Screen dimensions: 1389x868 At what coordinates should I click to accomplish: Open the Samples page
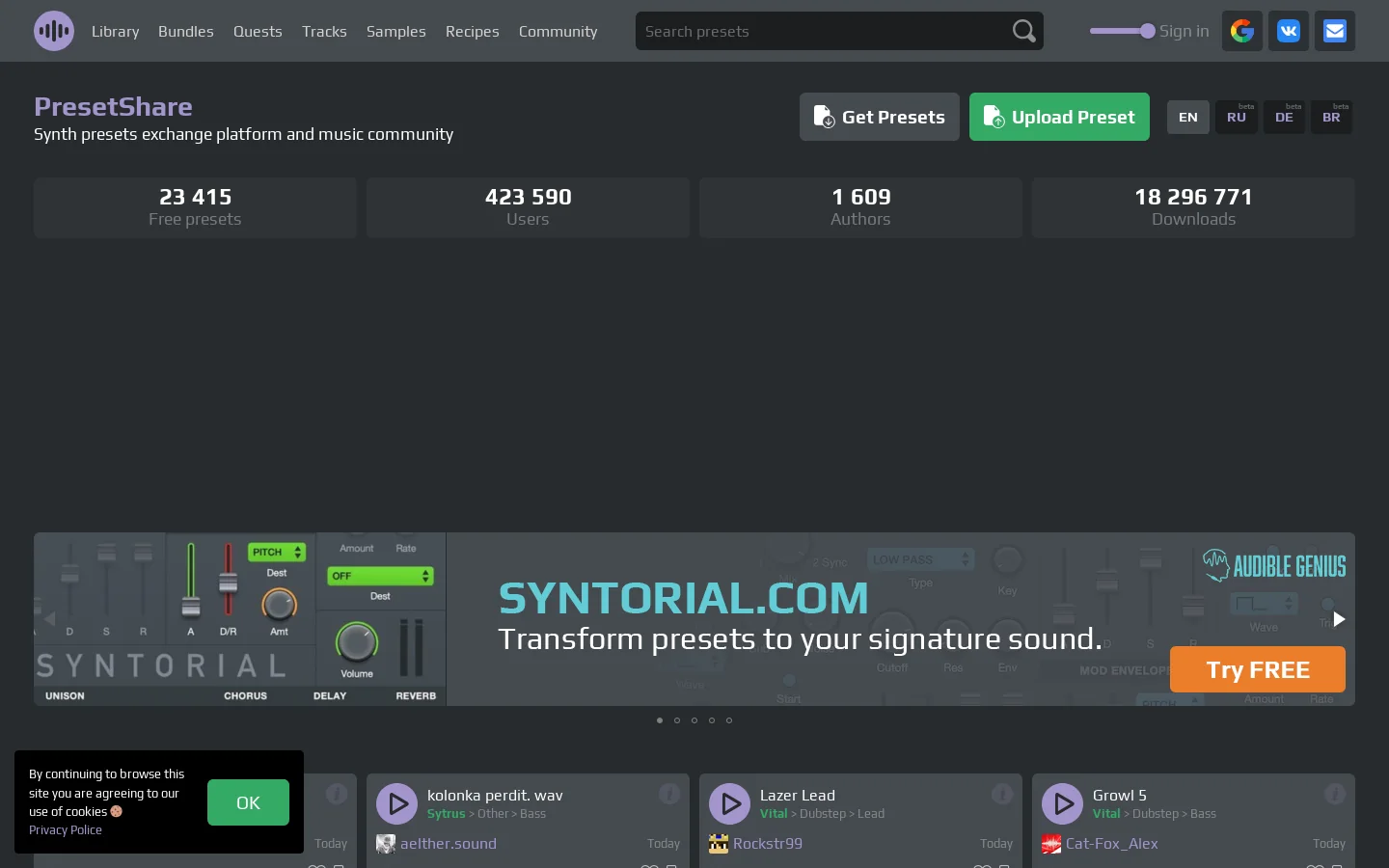click(396, 31)
